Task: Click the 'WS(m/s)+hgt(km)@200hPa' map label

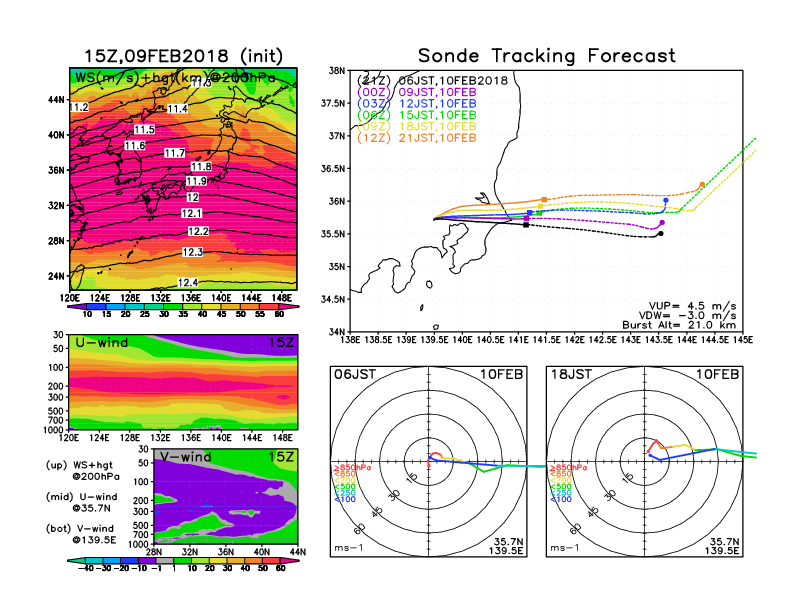Action: click(175, 78)
